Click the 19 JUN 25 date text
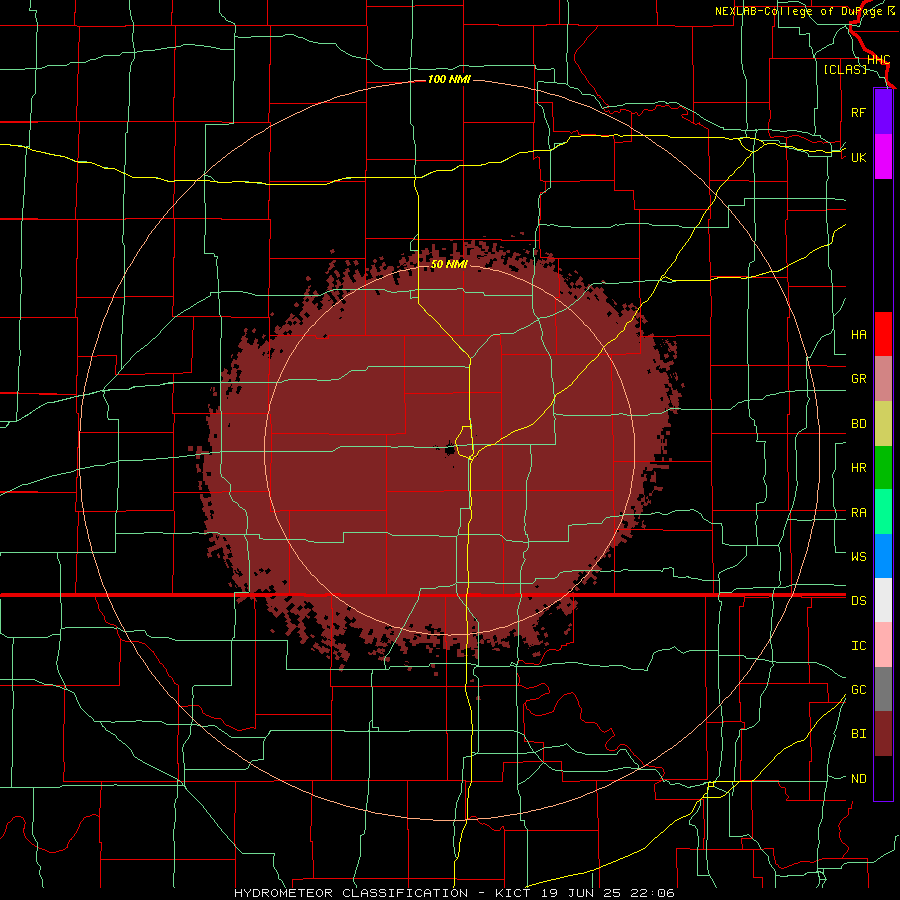900x900 pixels. 581,893
